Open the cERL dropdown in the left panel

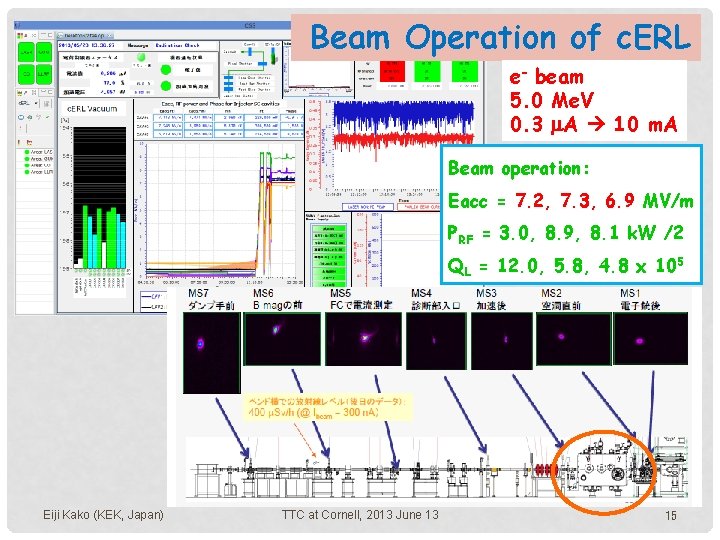coord(29,103)
